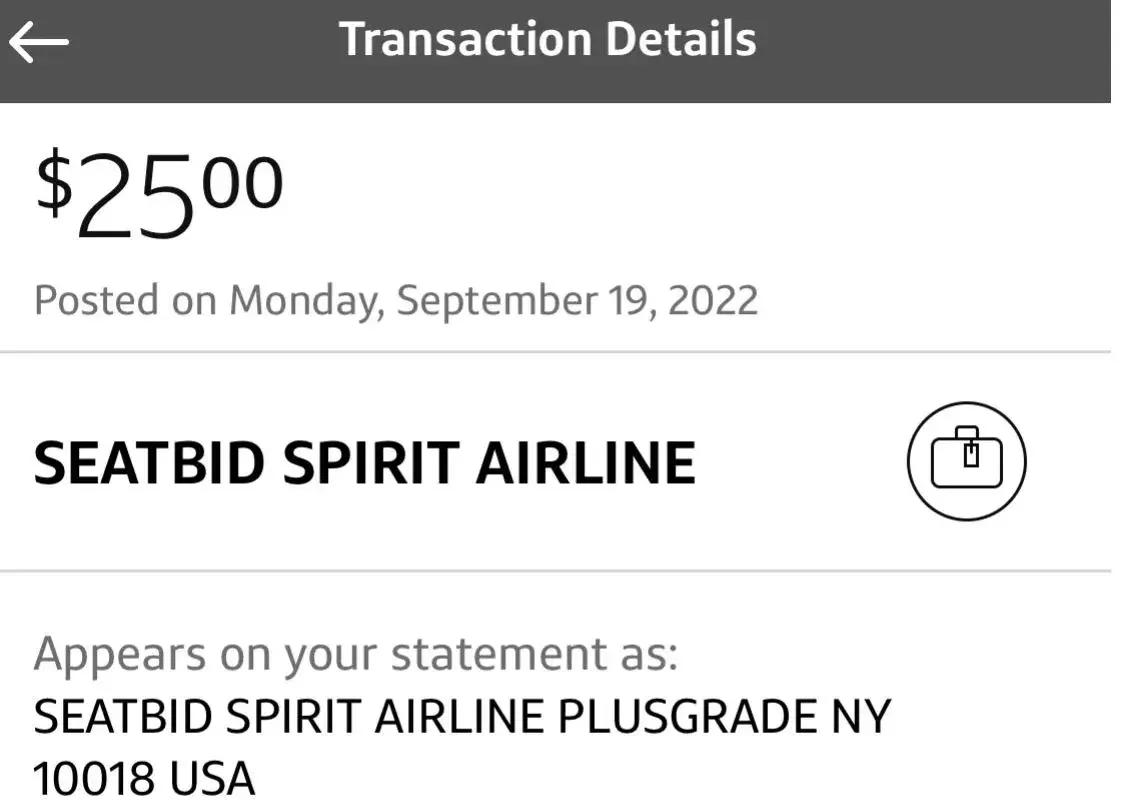Tap the $25.00 transaction amount

click(x=160, y=198)
